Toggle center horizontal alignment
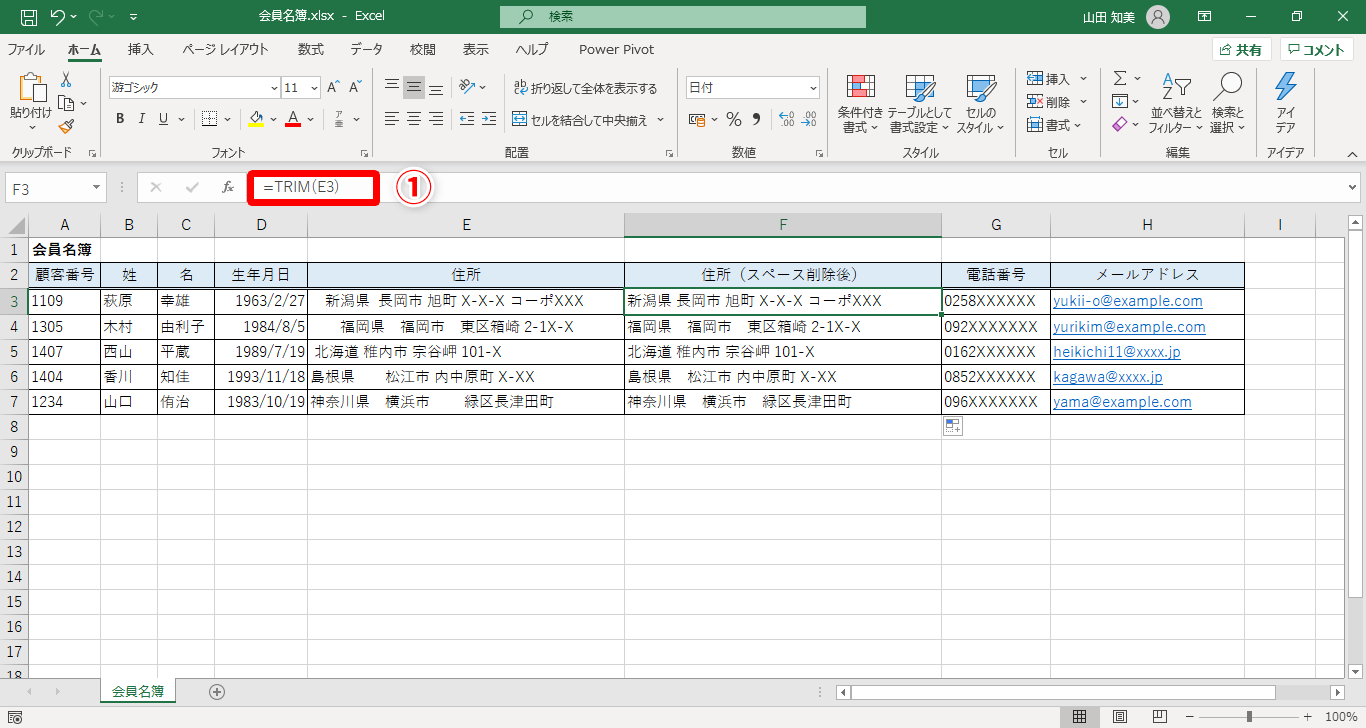Screen dimensions: 1366x728 point(414,119)
